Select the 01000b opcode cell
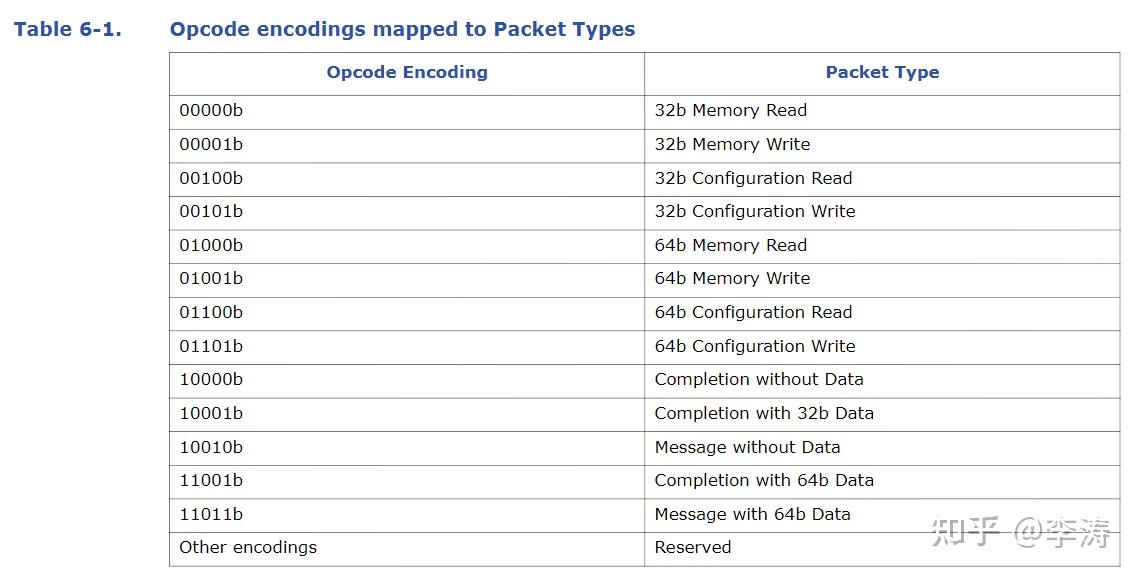Viewport: 1138px width, 577px height. tap(211, 245)
